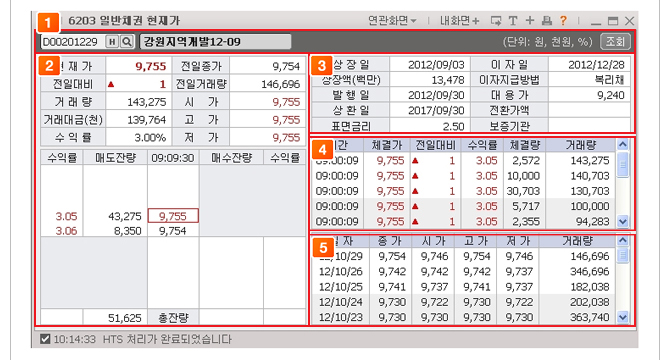The height and width of the screenshot is (360, 670).
Task: Open help with the orange question mark
Action: 563,20
